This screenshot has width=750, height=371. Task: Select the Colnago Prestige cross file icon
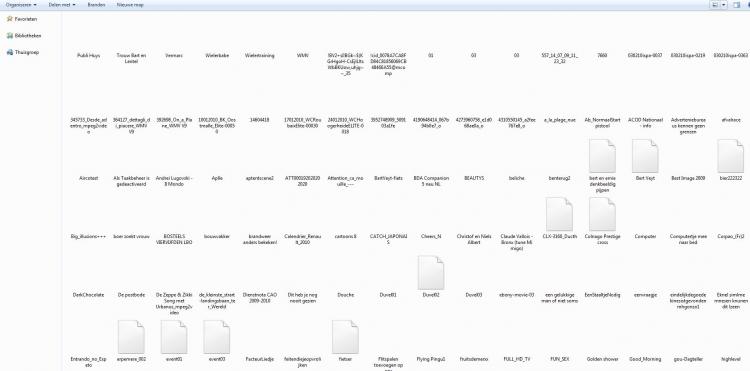coord(603,214)
